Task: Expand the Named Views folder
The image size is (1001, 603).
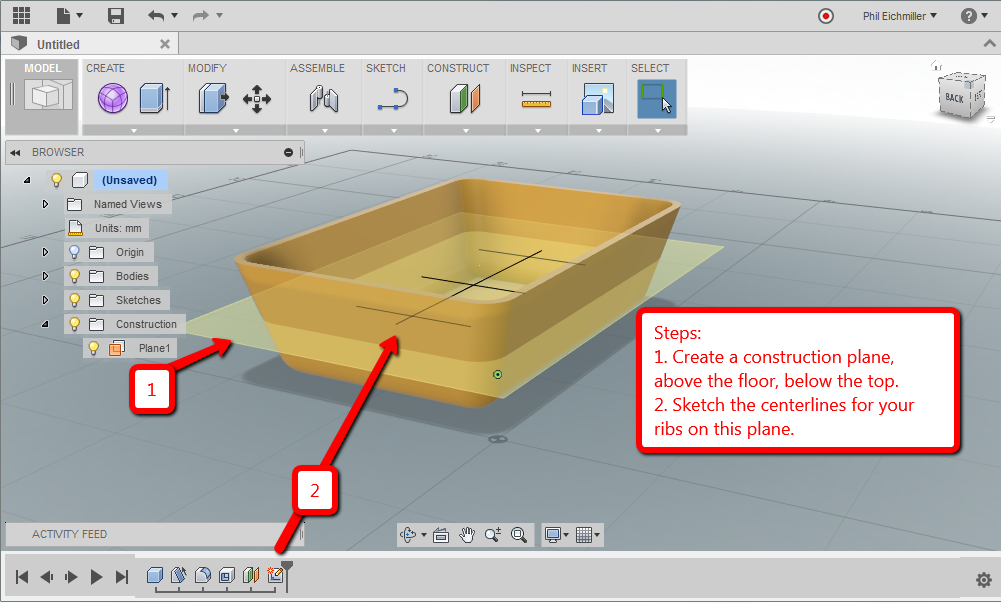Action: coord(45,204)
